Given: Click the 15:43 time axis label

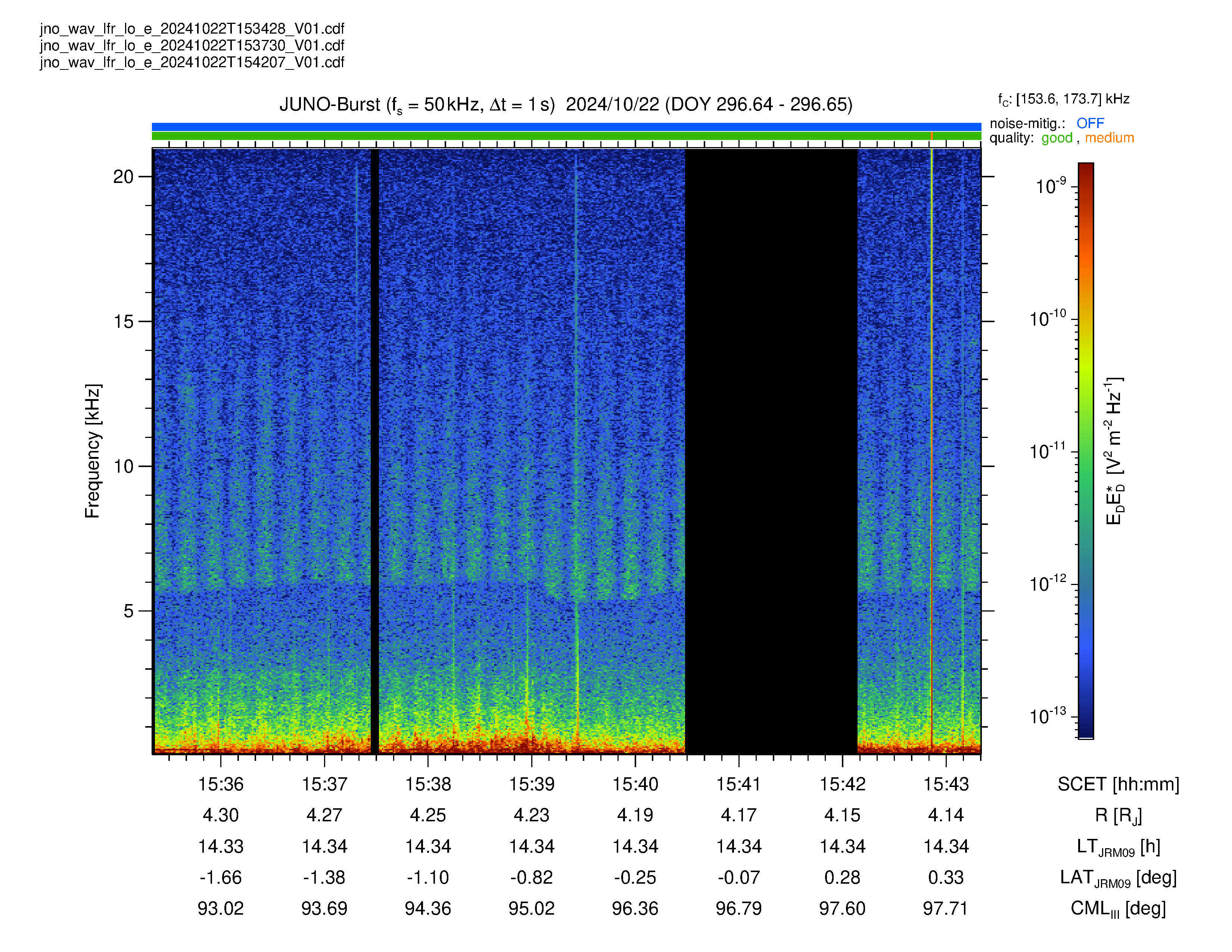Looking at the screenshot, I should (946, 784).
